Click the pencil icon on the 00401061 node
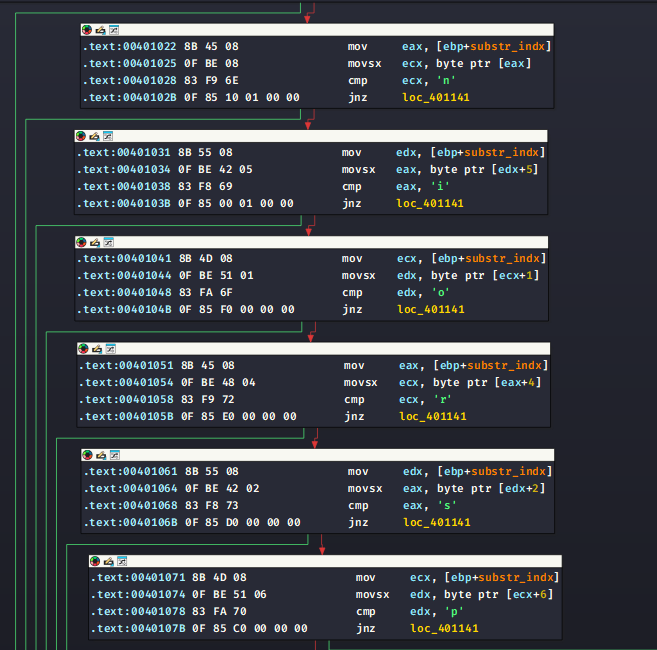Viewport: 657px width, 650px height. pyautogui.click(x=101, y=455)
